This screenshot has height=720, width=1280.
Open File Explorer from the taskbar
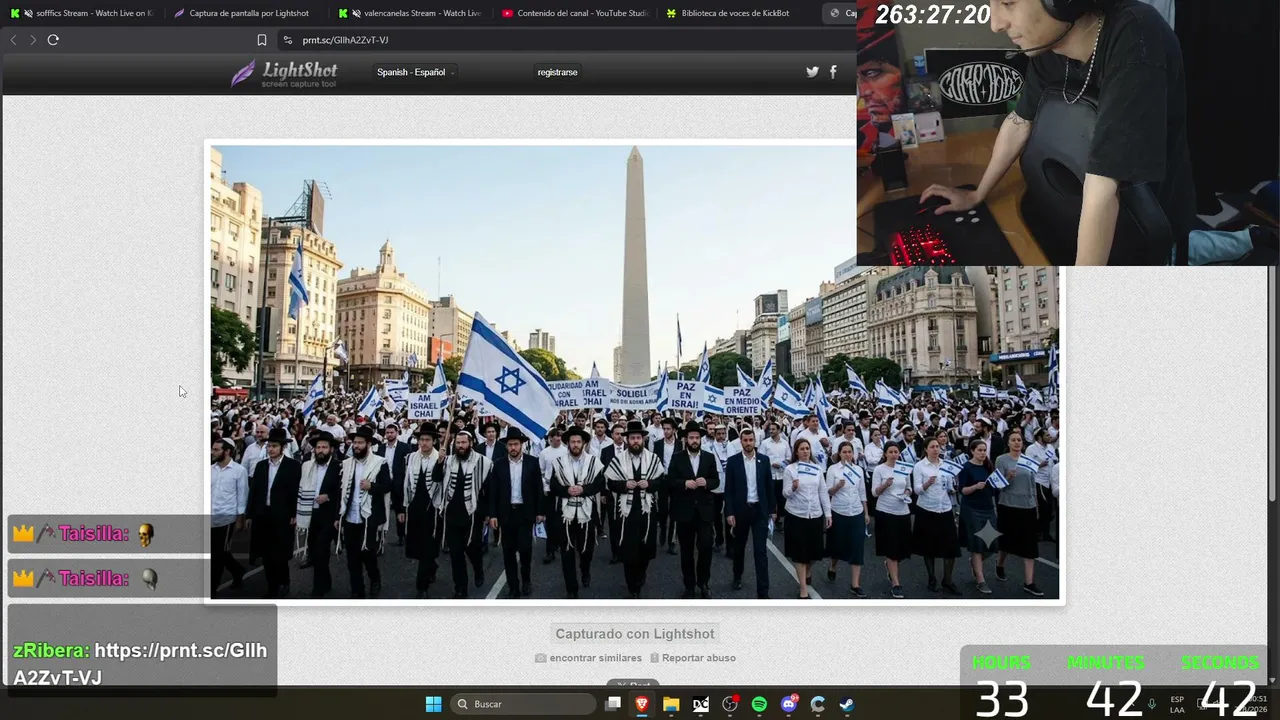671,704
